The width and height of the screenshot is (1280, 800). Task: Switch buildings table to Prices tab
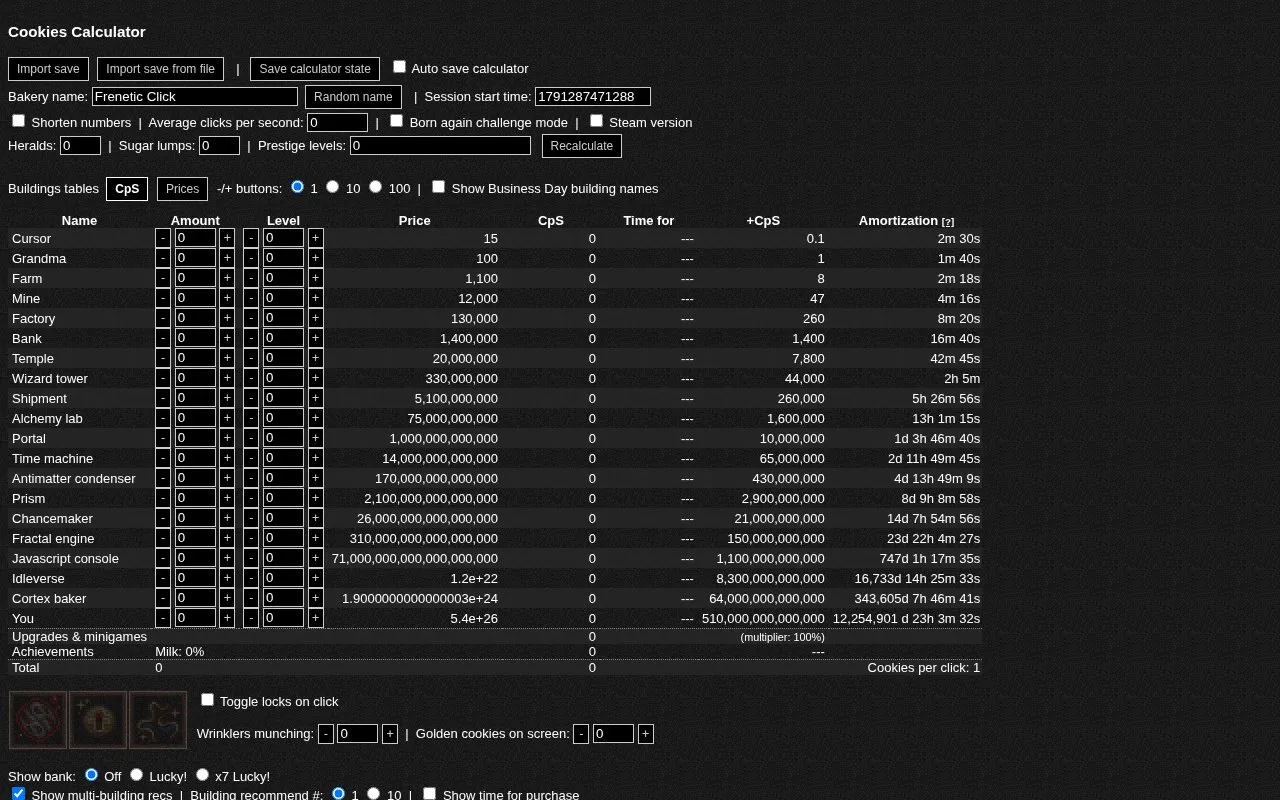coord(182,189)
